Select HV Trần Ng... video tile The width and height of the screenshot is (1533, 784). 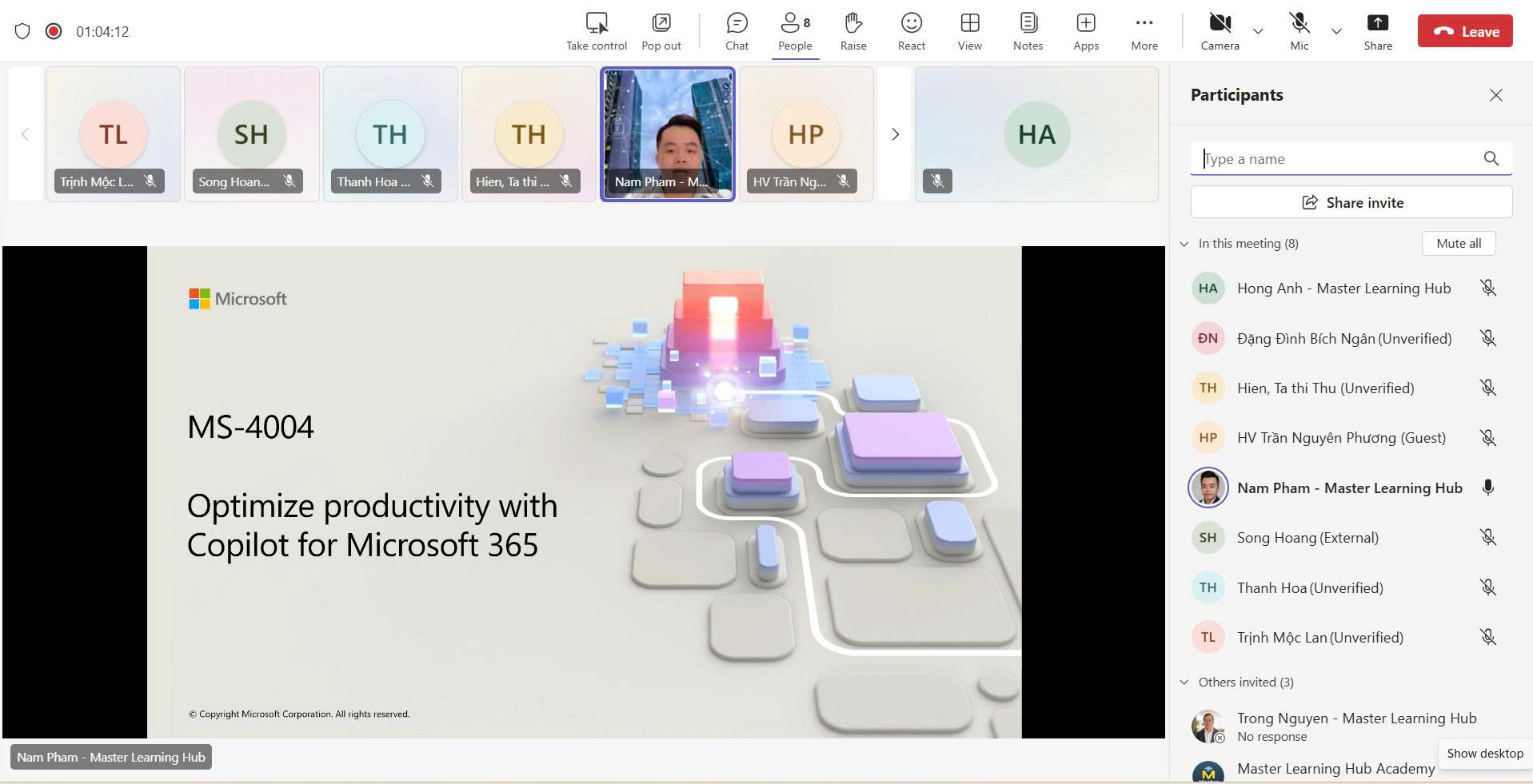click(806, 134)
